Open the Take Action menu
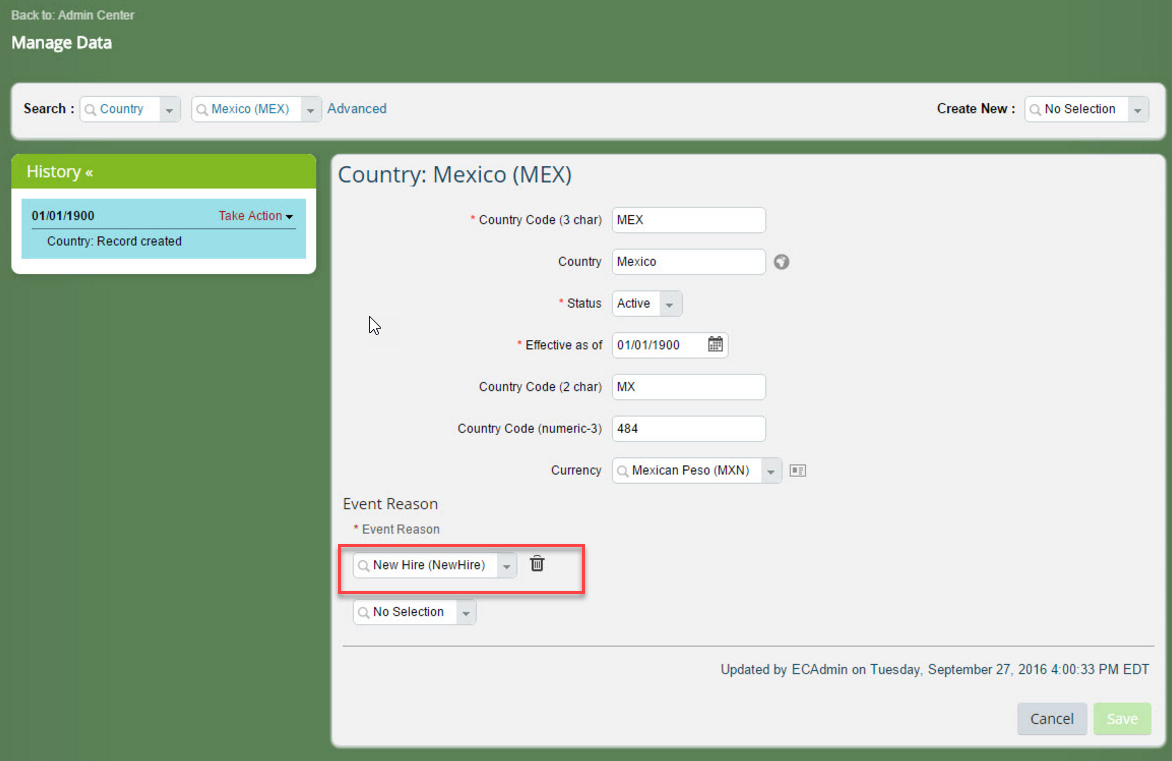 point(256,216)
